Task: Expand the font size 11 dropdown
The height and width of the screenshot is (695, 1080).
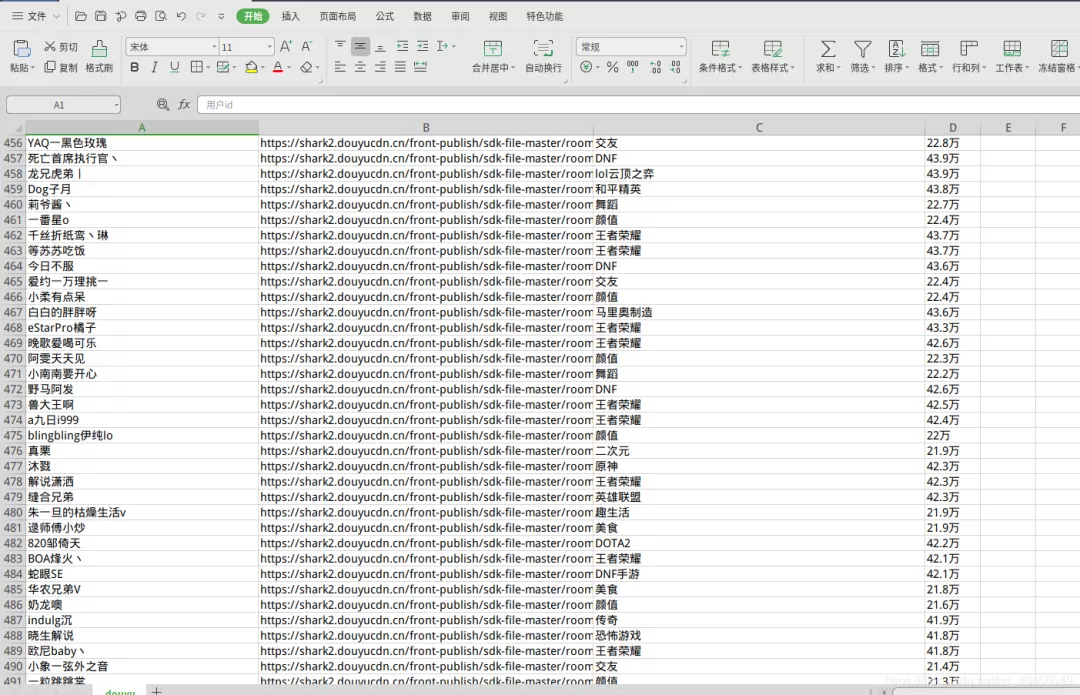Action: [x=247, y=47]
